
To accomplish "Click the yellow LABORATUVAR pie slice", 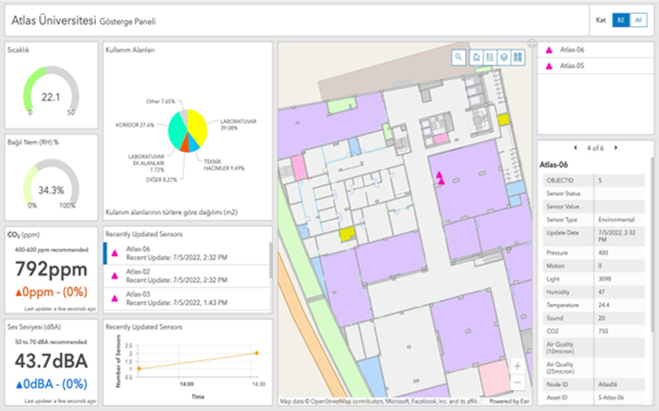I will click(197, 127).
